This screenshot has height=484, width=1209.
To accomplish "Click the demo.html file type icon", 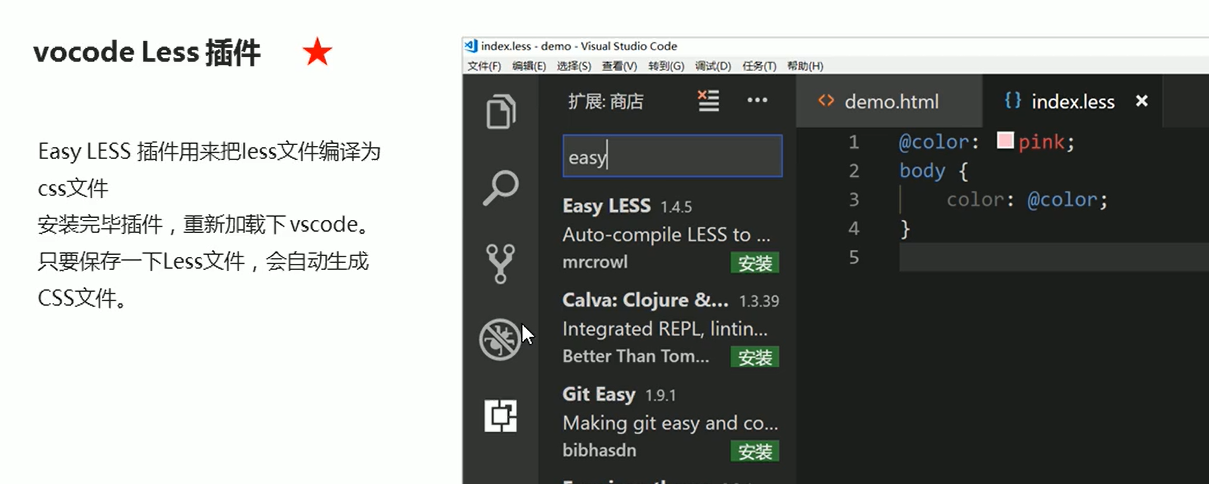I will click(825, 101).
